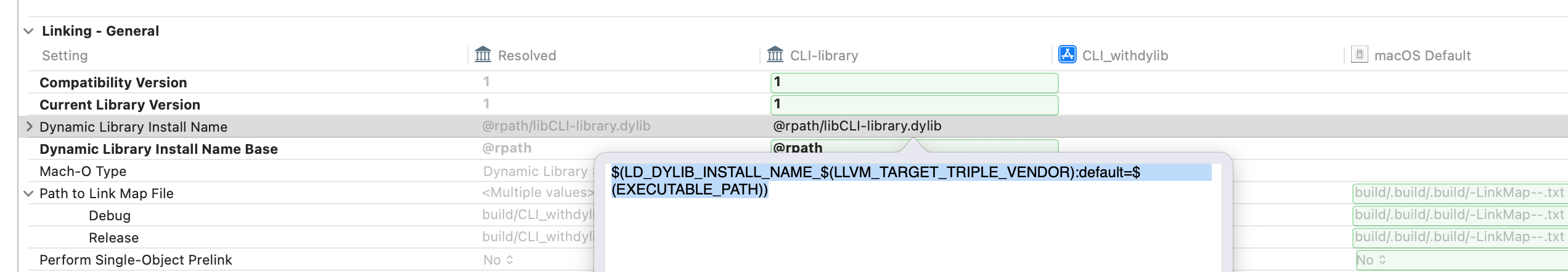Click the Setting column header

tap(65, 55)
